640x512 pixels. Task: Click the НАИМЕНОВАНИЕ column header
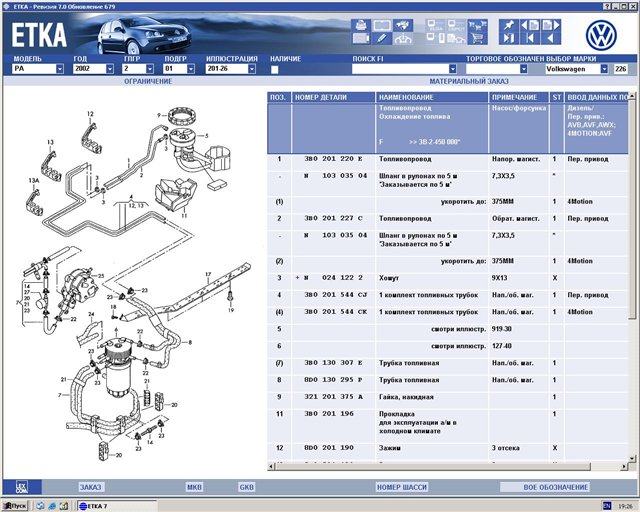[432, 97]
